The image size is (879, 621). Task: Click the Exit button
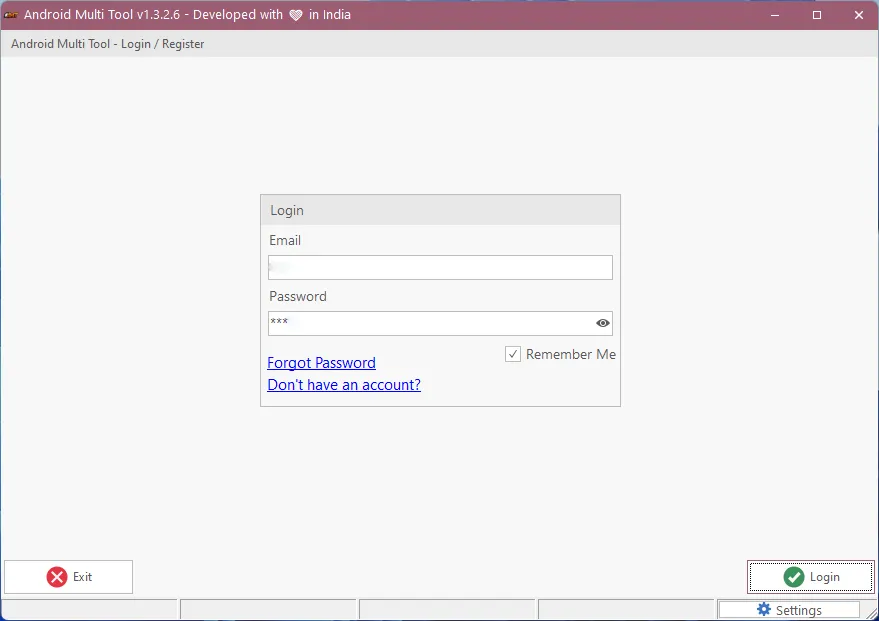tap(68, 577)
